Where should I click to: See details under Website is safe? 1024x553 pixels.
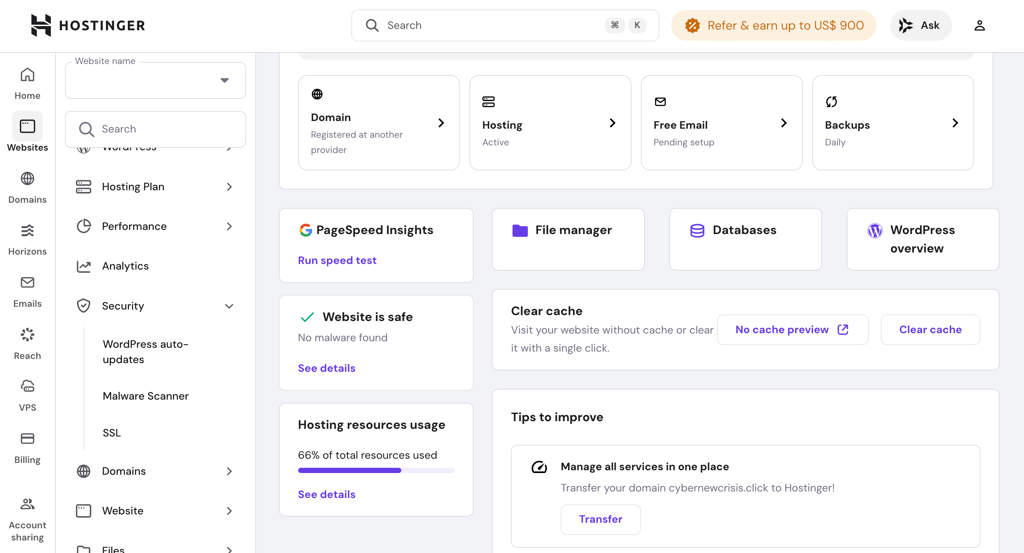pos(327,368)
